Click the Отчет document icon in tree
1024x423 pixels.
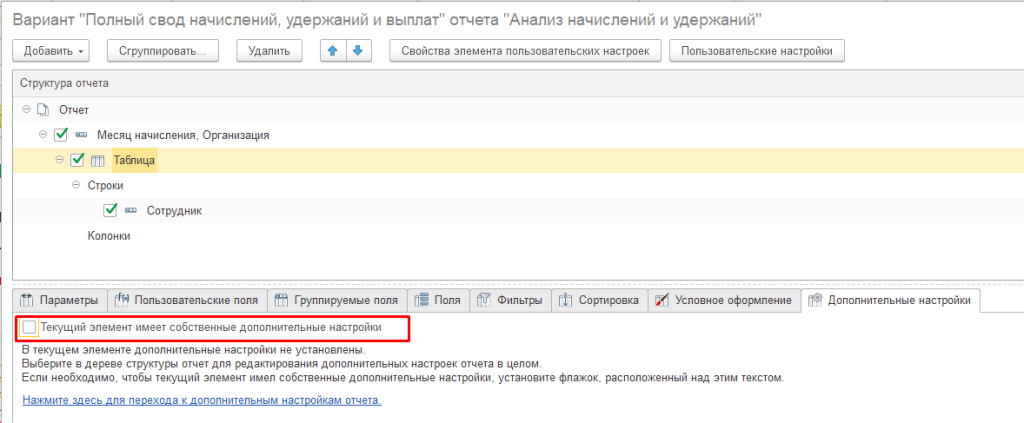(42, 109)
